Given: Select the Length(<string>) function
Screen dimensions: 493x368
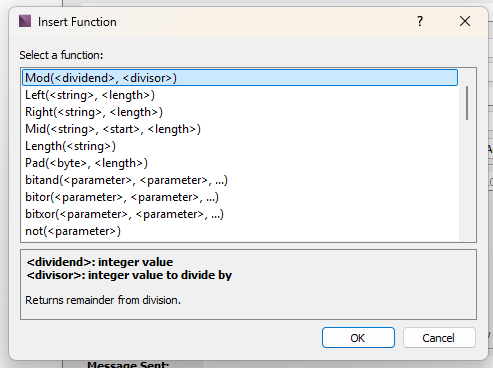Looking at the screenshot, I should click(240, 146).
